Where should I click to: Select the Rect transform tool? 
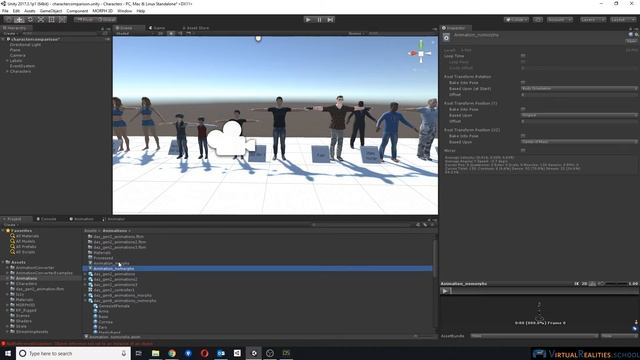51,20
